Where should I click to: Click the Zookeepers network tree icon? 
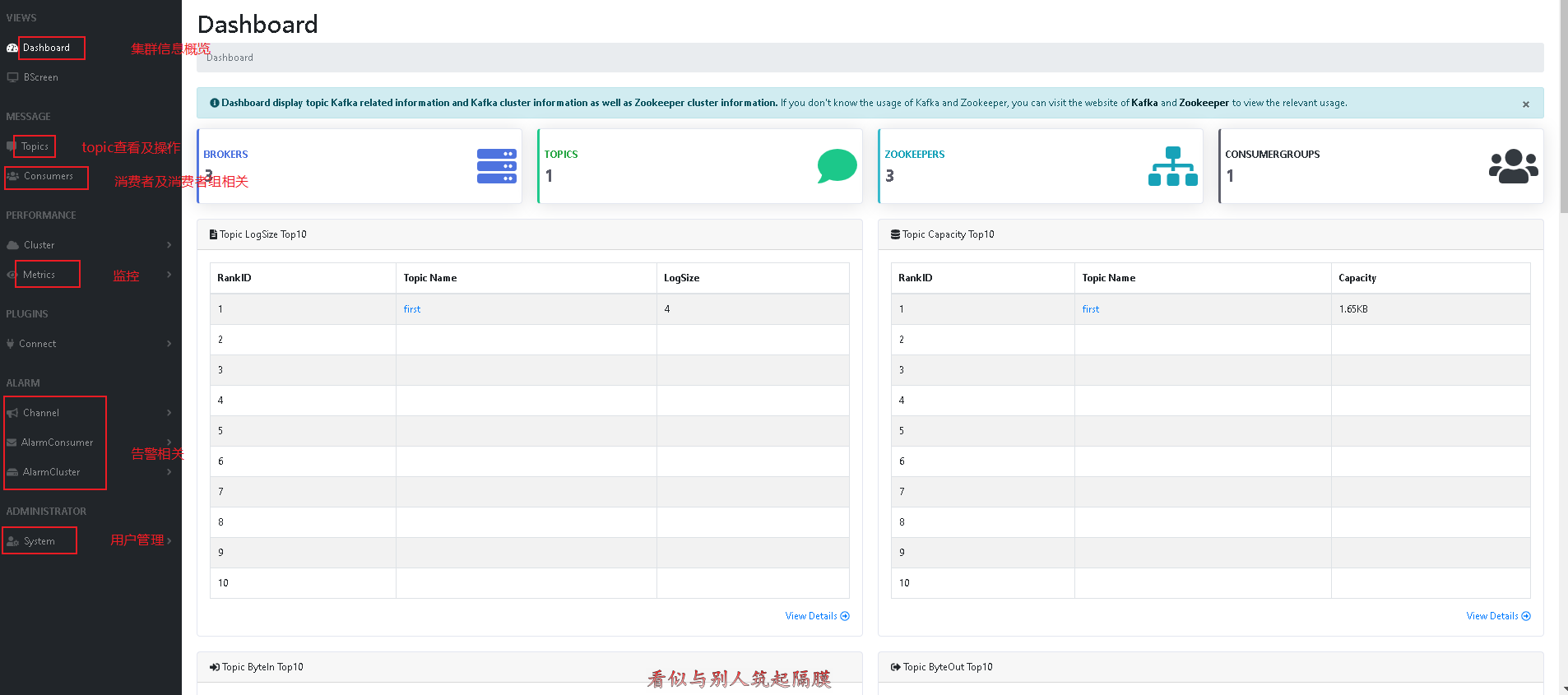tap(1173, 166)
